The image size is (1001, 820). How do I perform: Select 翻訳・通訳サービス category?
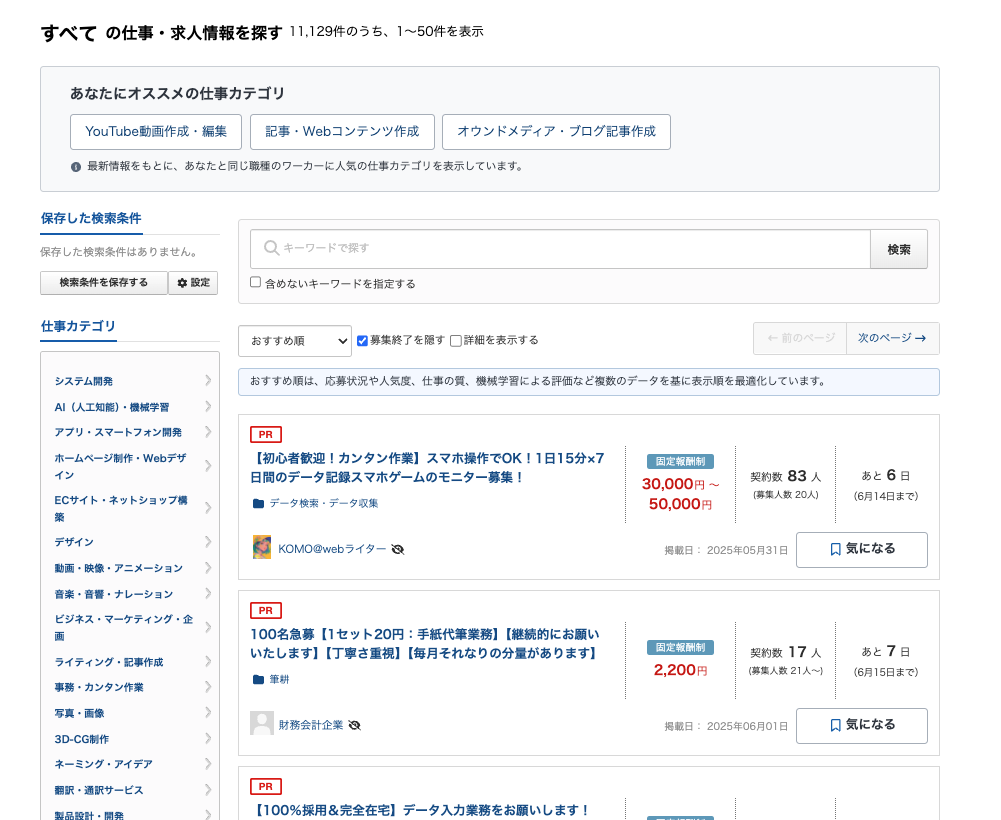click(99, 791)
